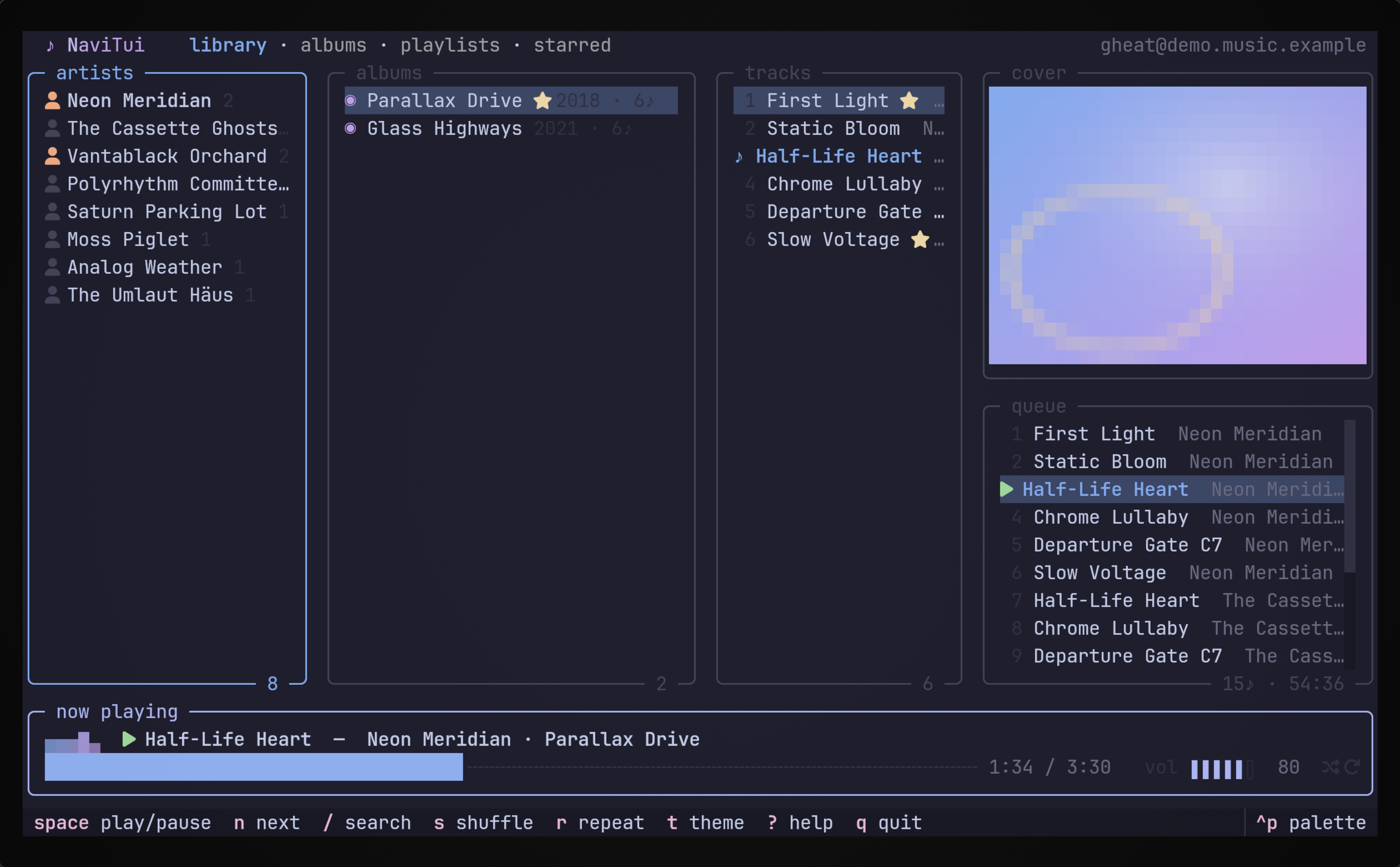
Task: Click the ? help shortcut
Action: (800, 823)
